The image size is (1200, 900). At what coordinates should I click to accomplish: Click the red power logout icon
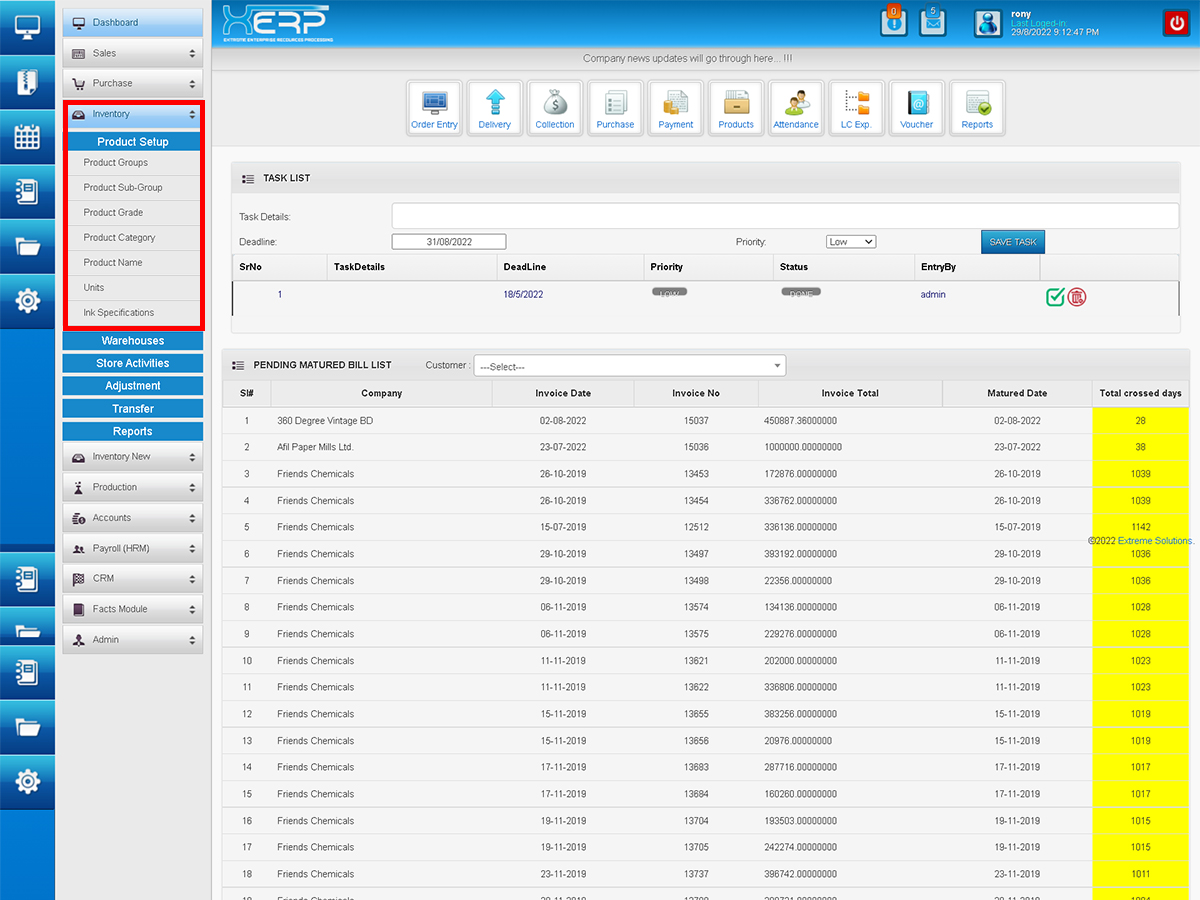click(x=1175, y=23)
